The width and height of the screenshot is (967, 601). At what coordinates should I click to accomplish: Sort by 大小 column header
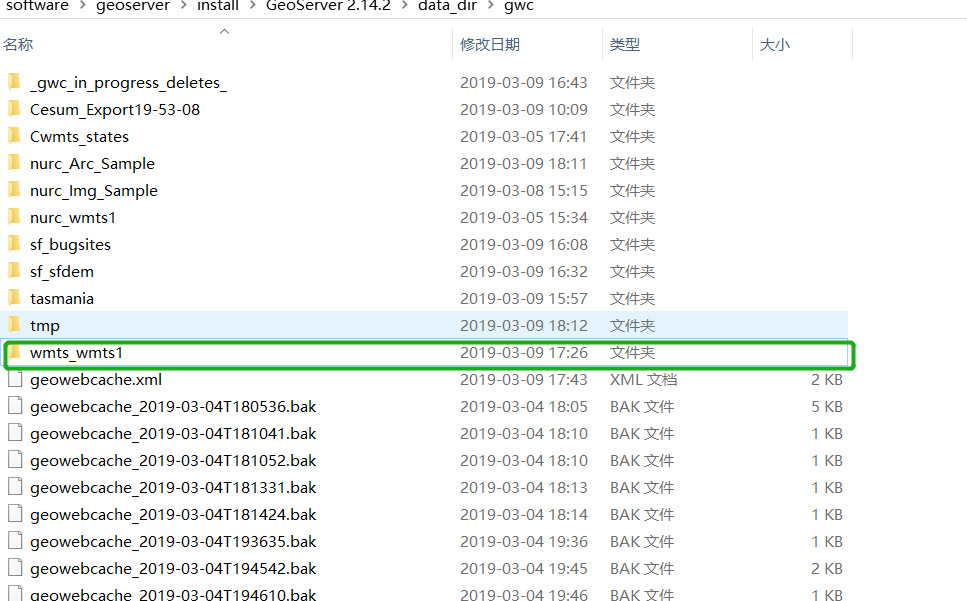[775, 44]
